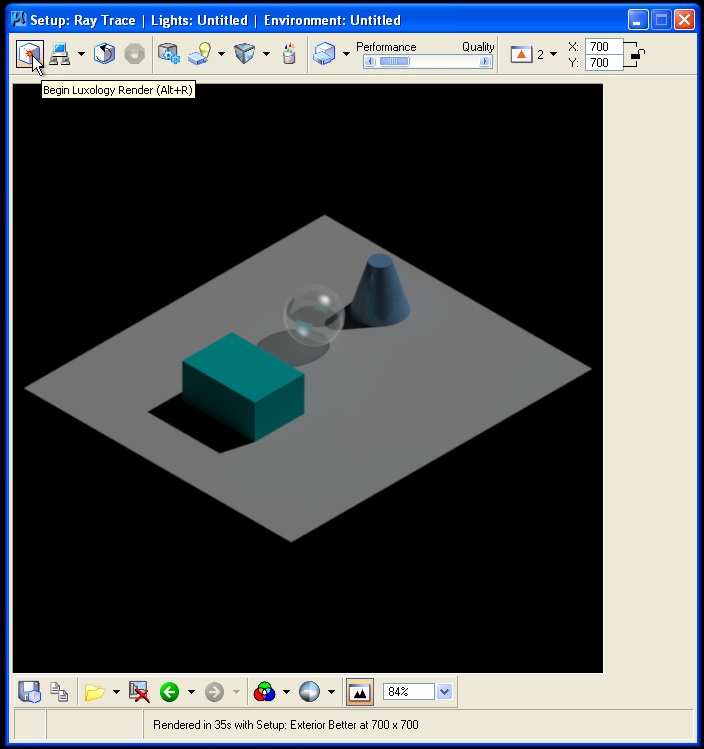Start the render with Begin Luxology Render
Viewport: 704px width, 749px height.
(x=30, y=54)
